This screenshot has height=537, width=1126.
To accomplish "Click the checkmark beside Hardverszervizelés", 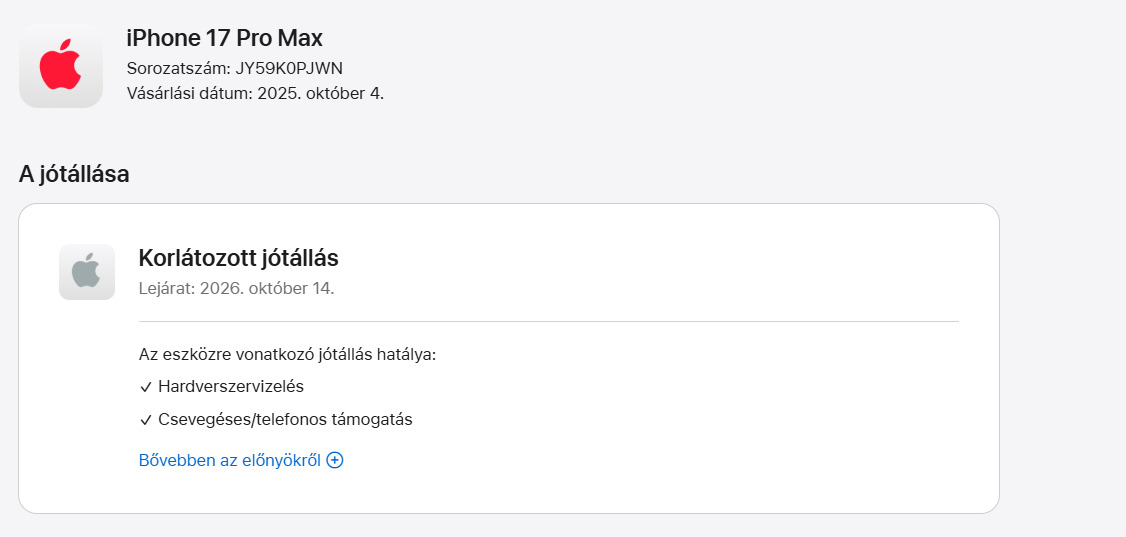I will [x=146, y=387].
